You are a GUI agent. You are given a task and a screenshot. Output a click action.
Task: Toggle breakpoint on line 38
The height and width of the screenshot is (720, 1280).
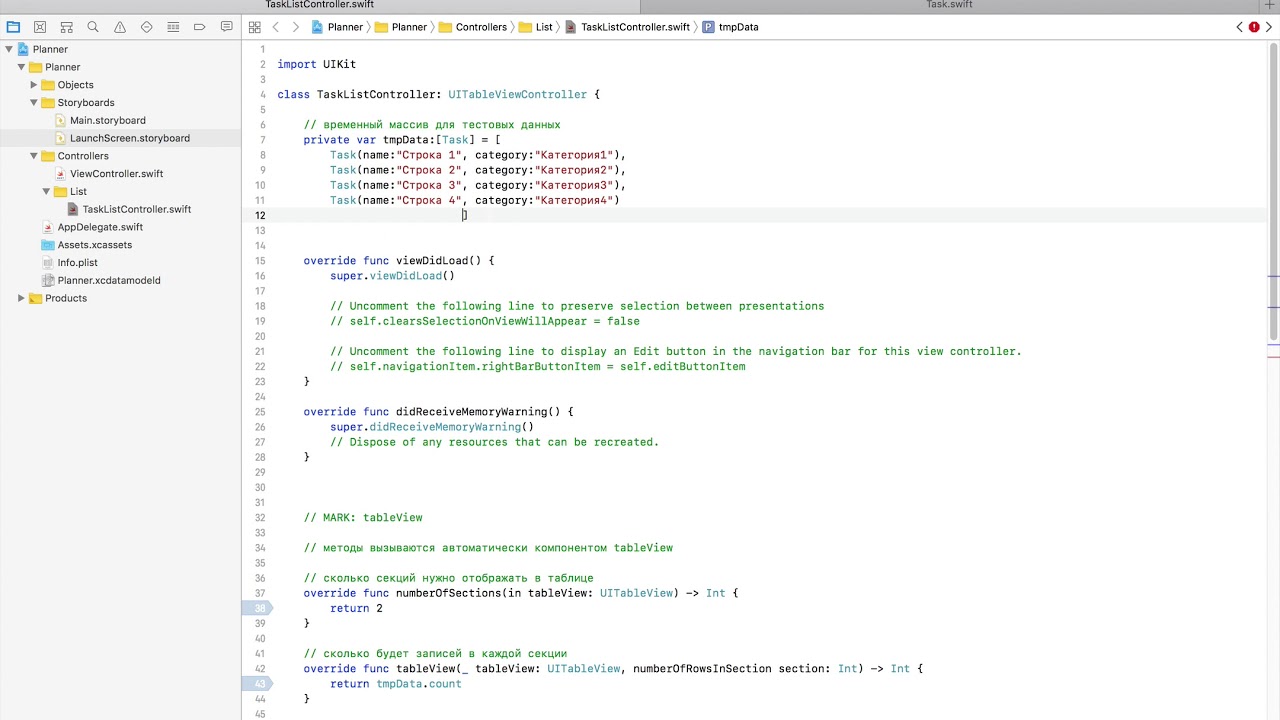pyautogui.click(x=260, y=608)
